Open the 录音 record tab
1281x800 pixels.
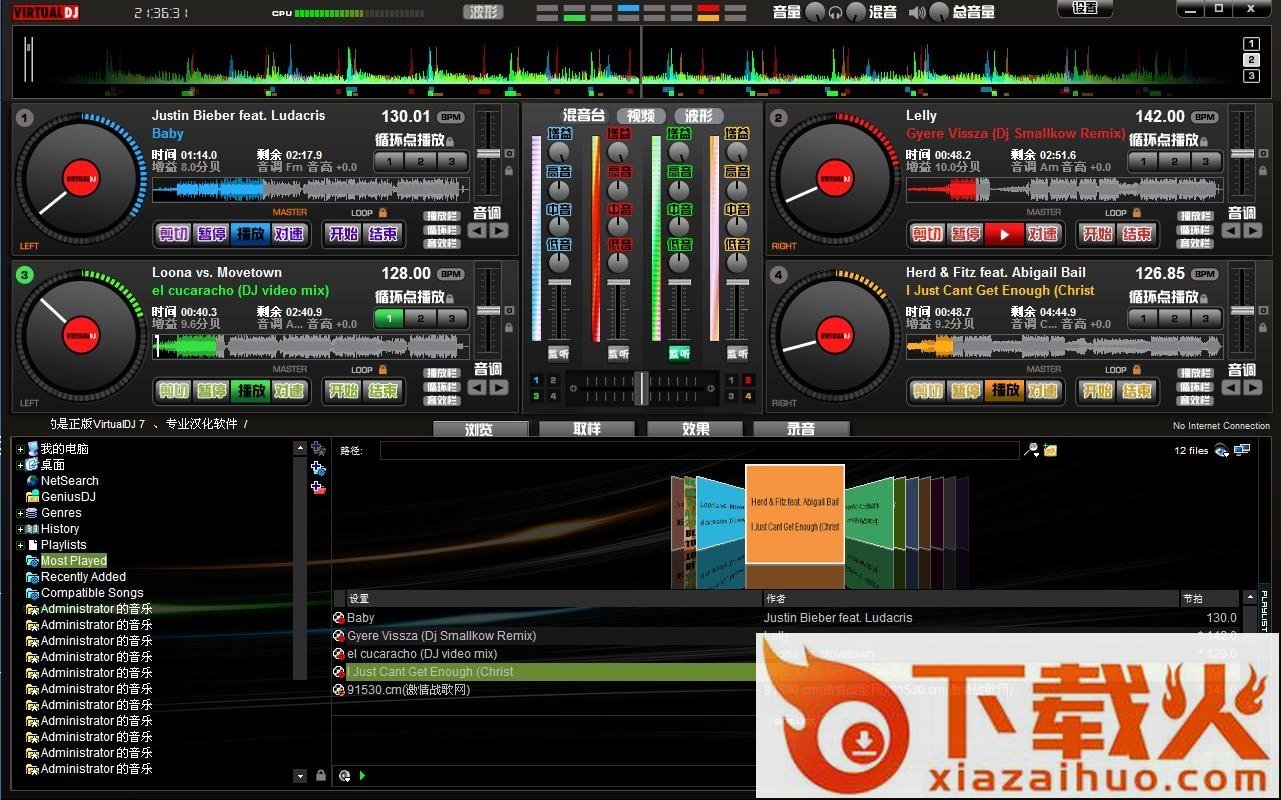click(801, 429)
